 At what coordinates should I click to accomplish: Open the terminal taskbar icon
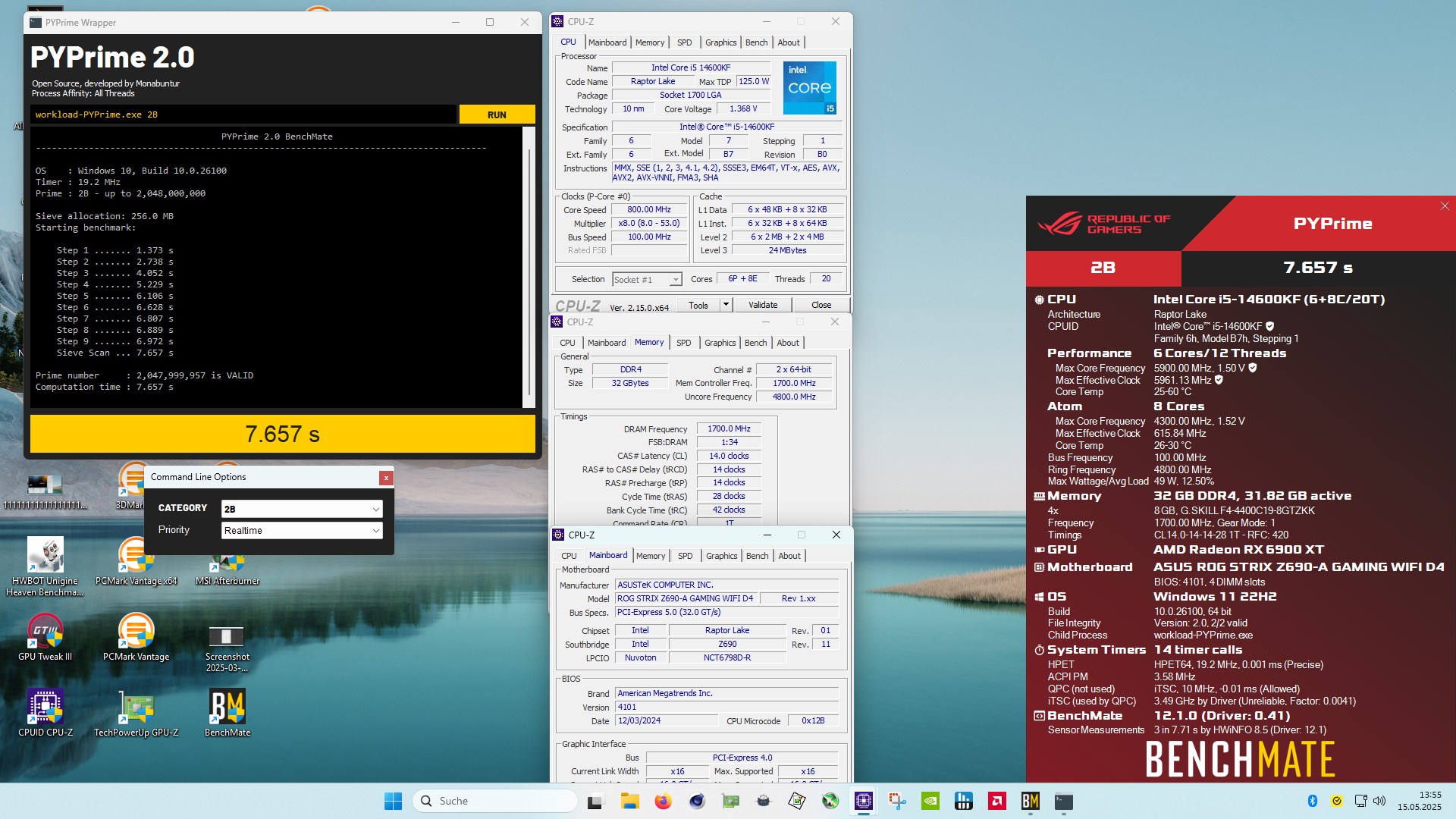point(1064,801)
